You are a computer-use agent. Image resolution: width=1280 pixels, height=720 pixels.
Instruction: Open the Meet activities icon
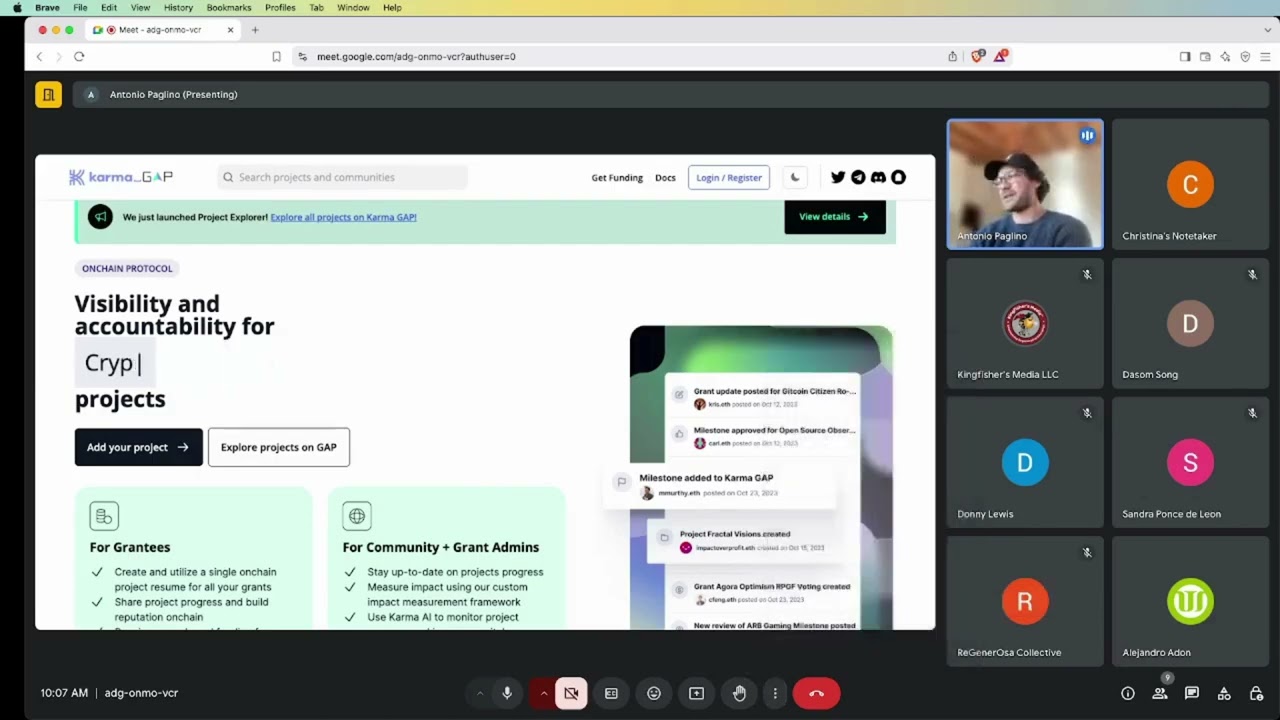1224,693
